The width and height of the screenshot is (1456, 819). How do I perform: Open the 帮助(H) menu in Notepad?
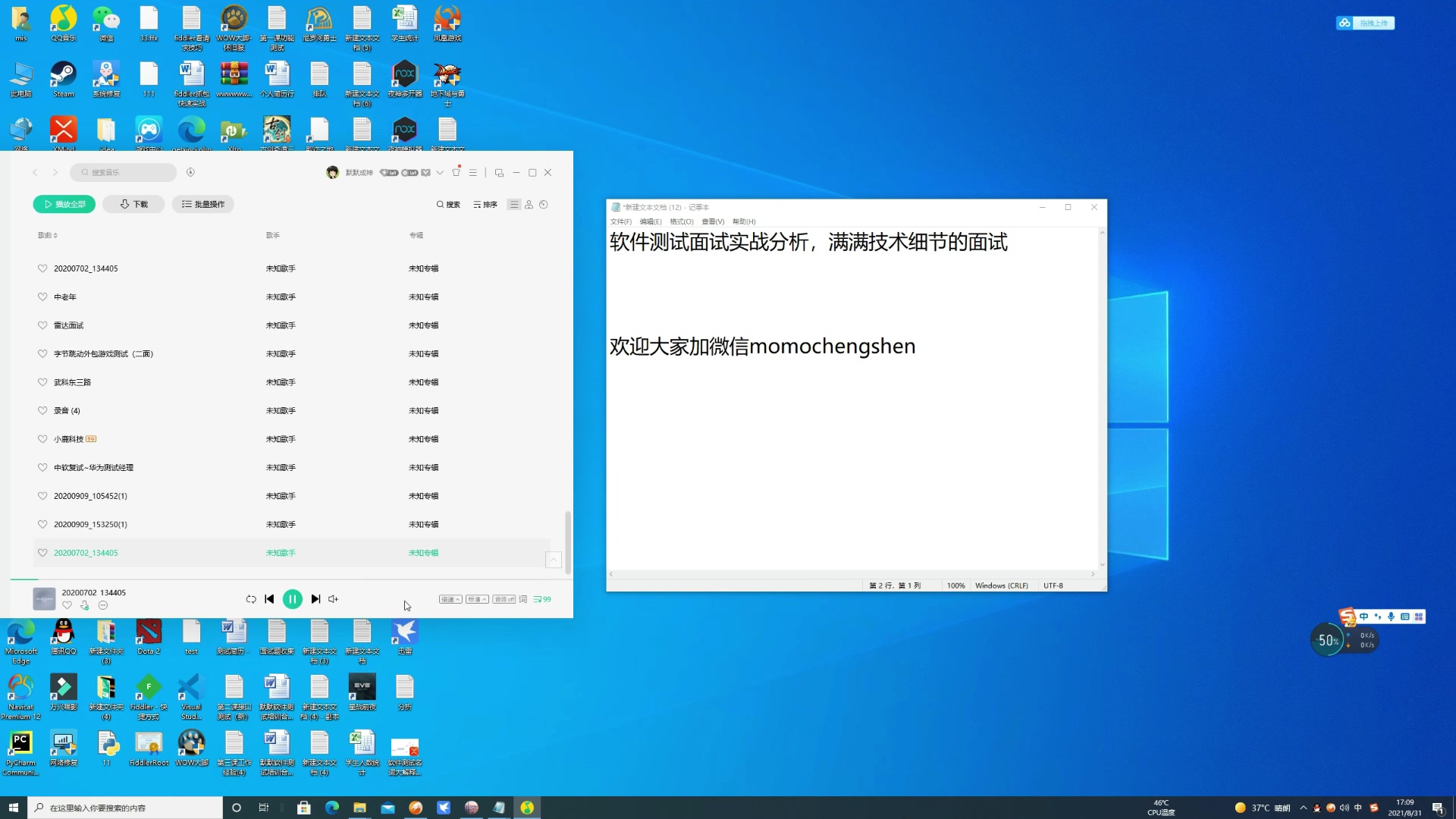coord(744,221)
